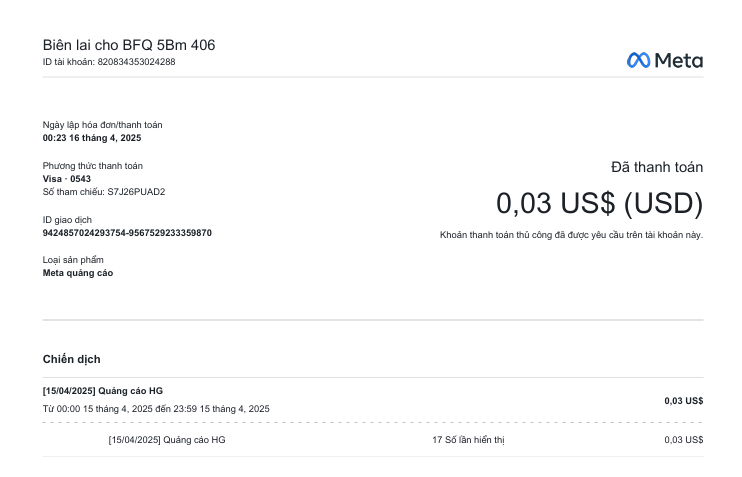This screenshot has width=742, height=477.
Task: Open the bold Quảng cáo HG campaign name
Action: (102, 390)
